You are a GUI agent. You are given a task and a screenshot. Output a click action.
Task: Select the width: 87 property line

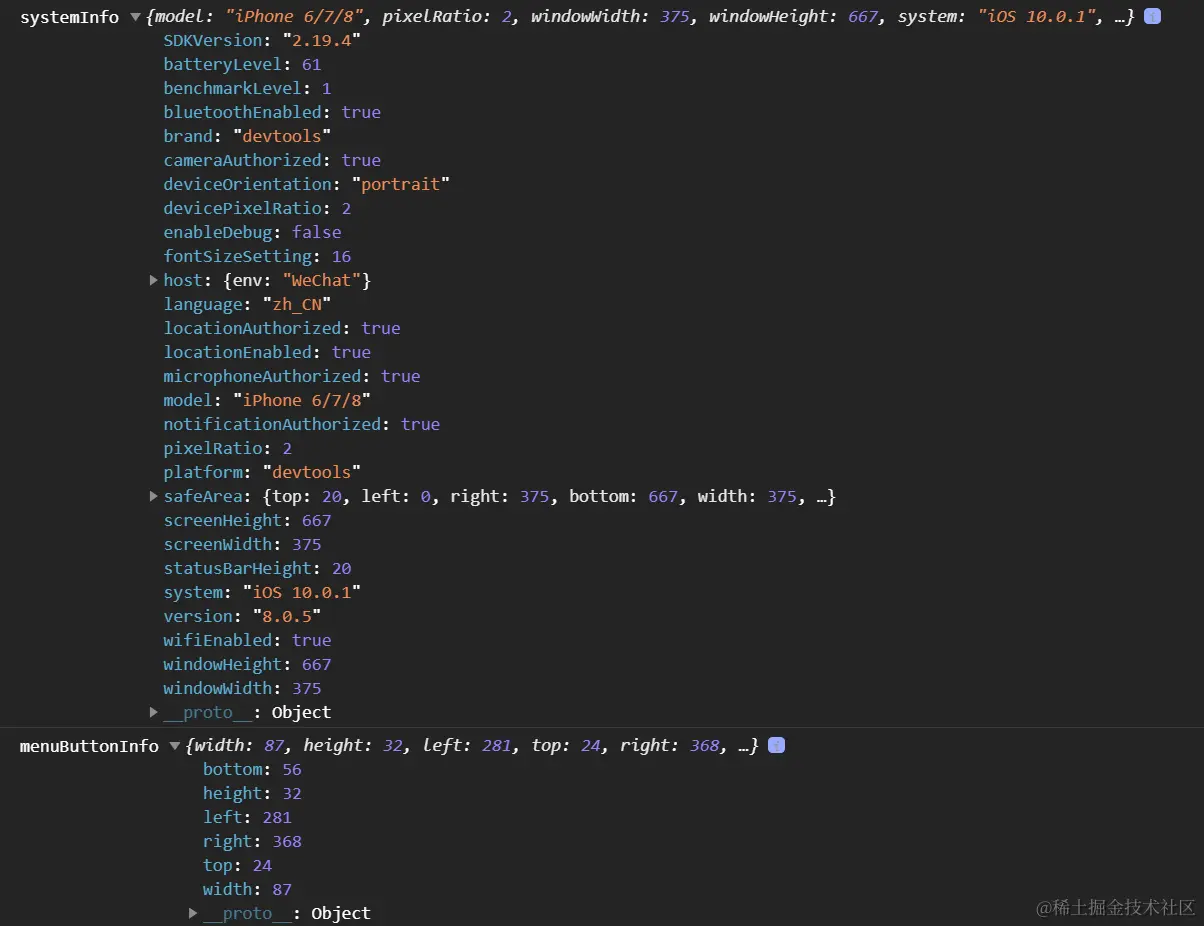coord(247,889)
